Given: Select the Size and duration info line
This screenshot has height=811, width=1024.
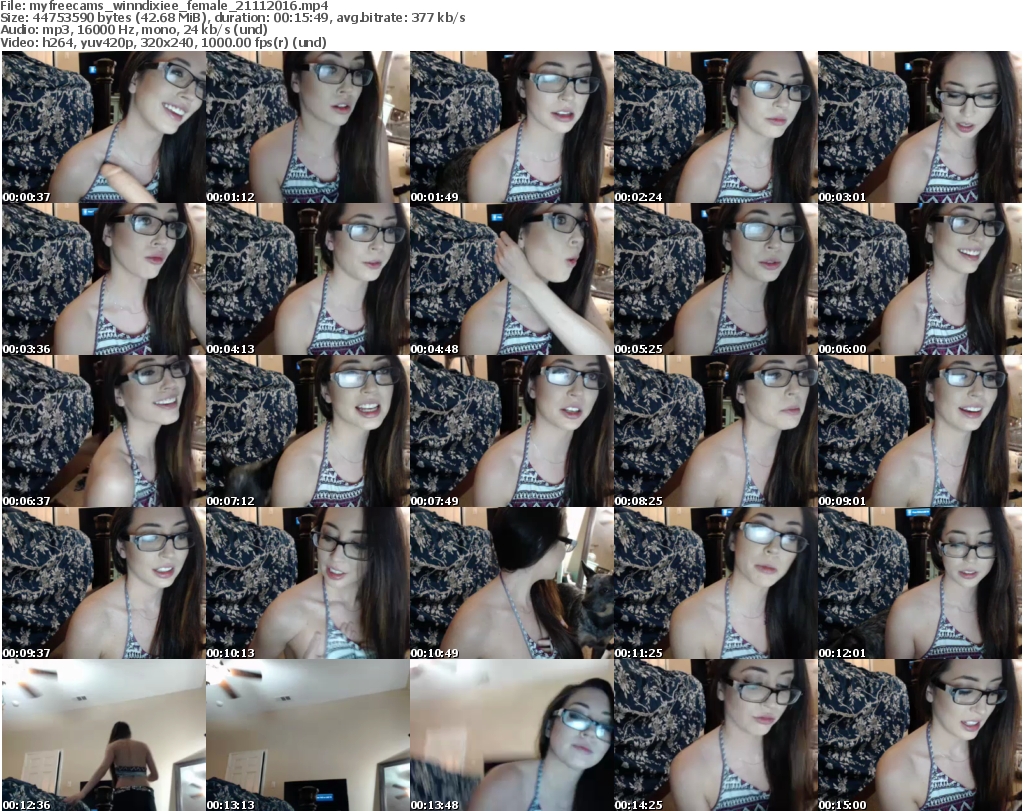Looking at the screenshot, I should click(232, 18).
